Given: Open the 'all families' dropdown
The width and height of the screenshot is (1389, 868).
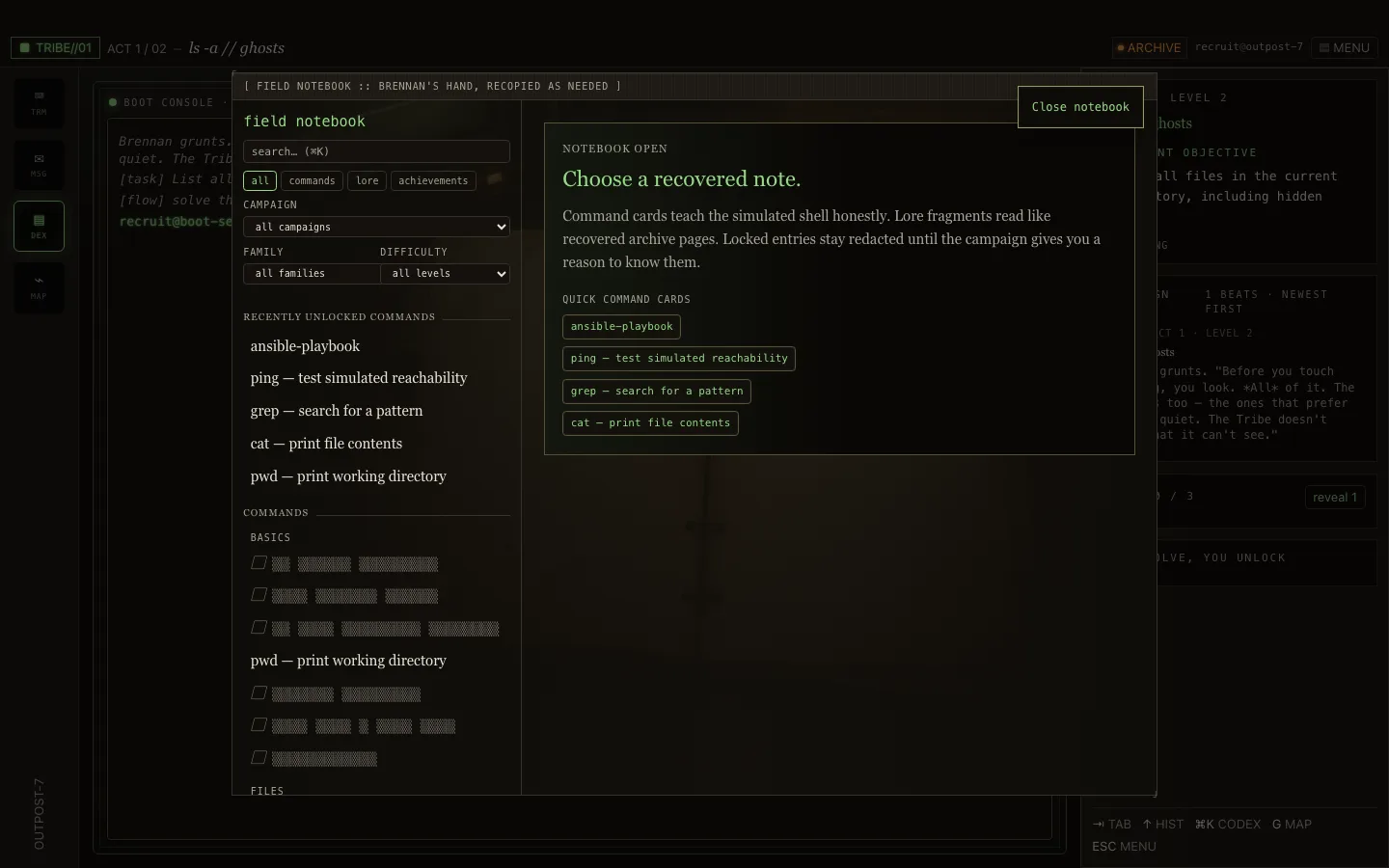Looking at the screenshot, I should pos(312,274).
